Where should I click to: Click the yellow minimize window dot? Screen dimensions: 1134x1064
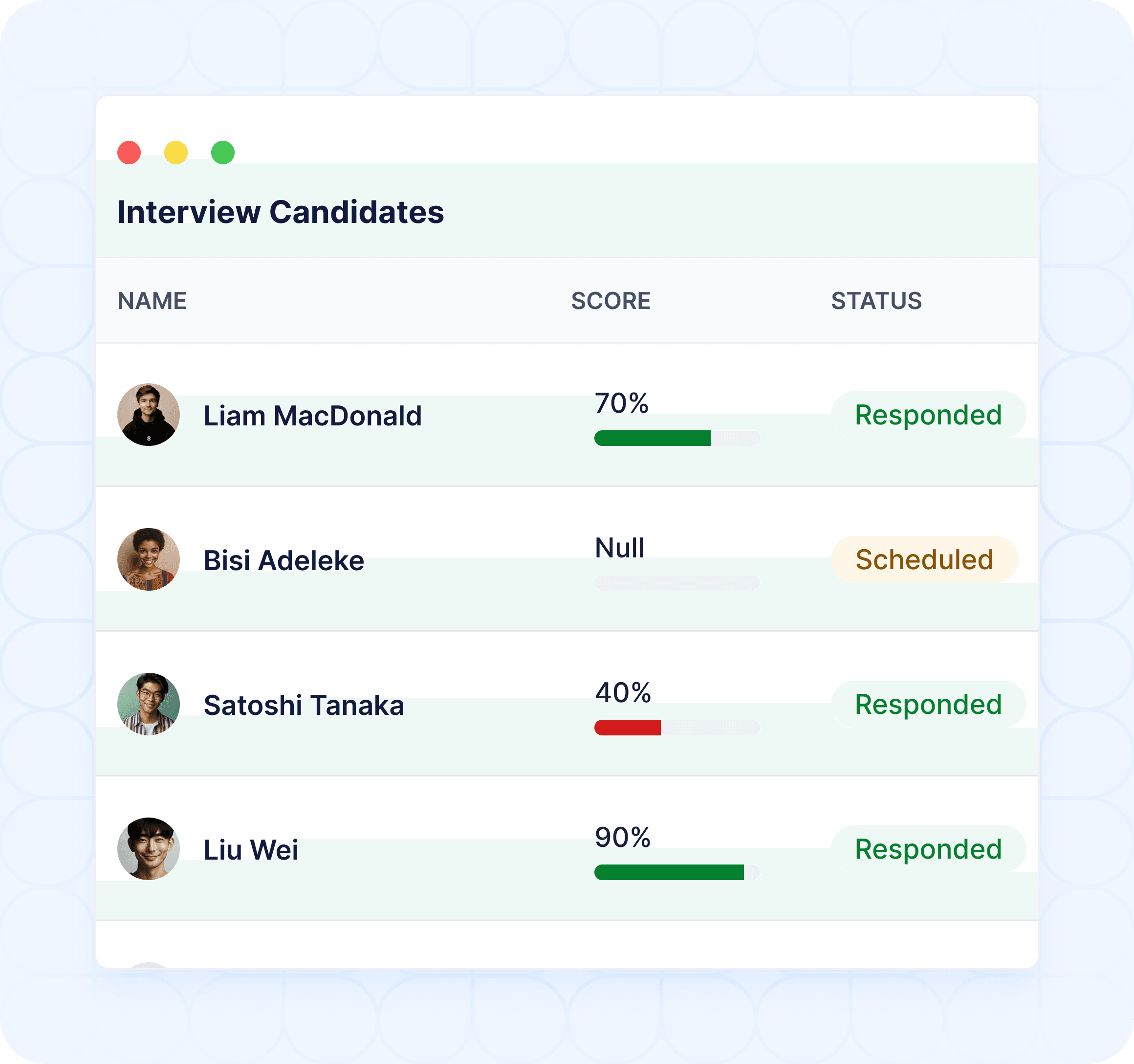(x=175, y=153)
